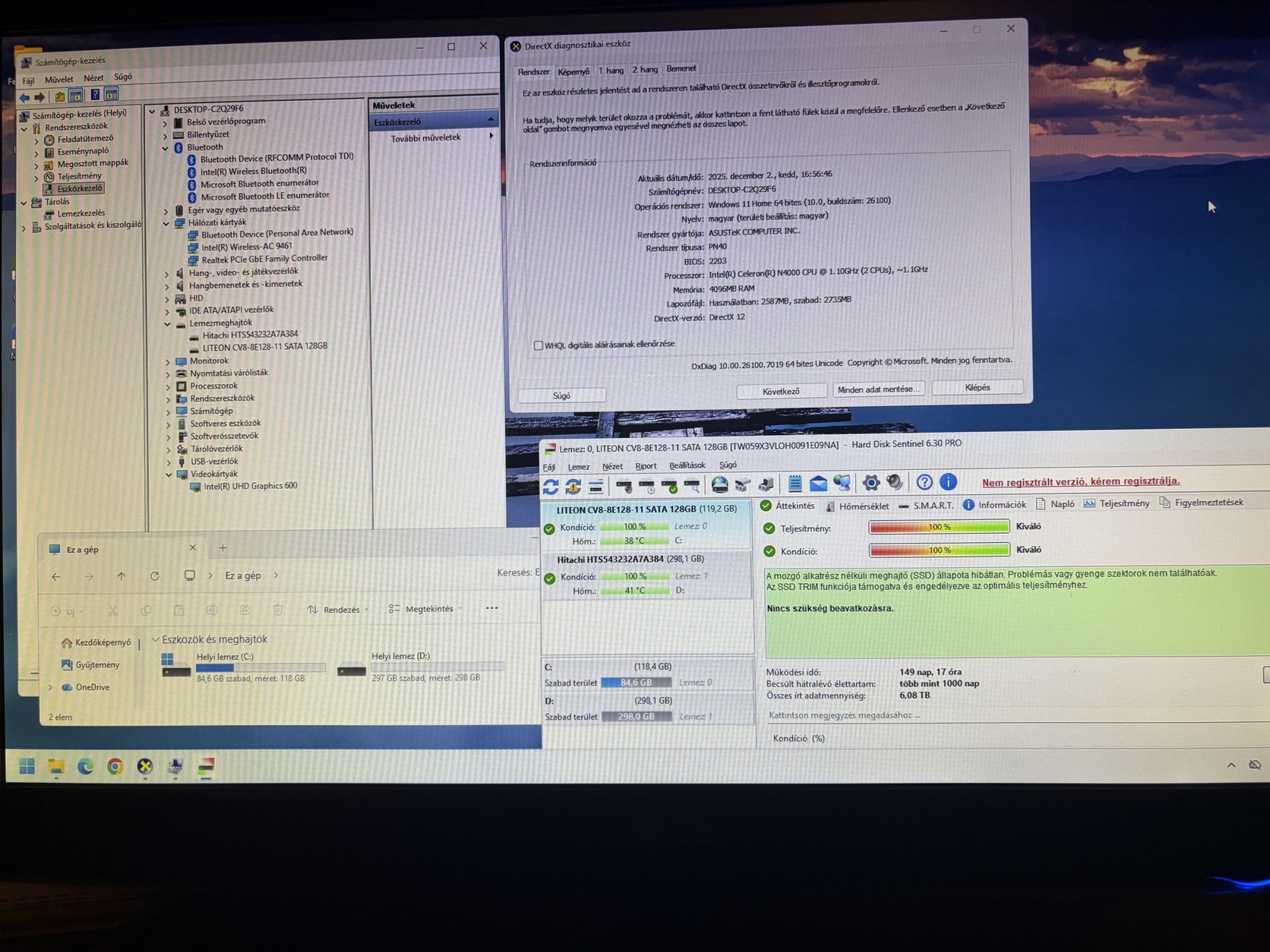Select Helyi lemez (D:) drive in File Explorer
Image resolution: width=1270 pixels, height=952 pixels.
point(419,667)
